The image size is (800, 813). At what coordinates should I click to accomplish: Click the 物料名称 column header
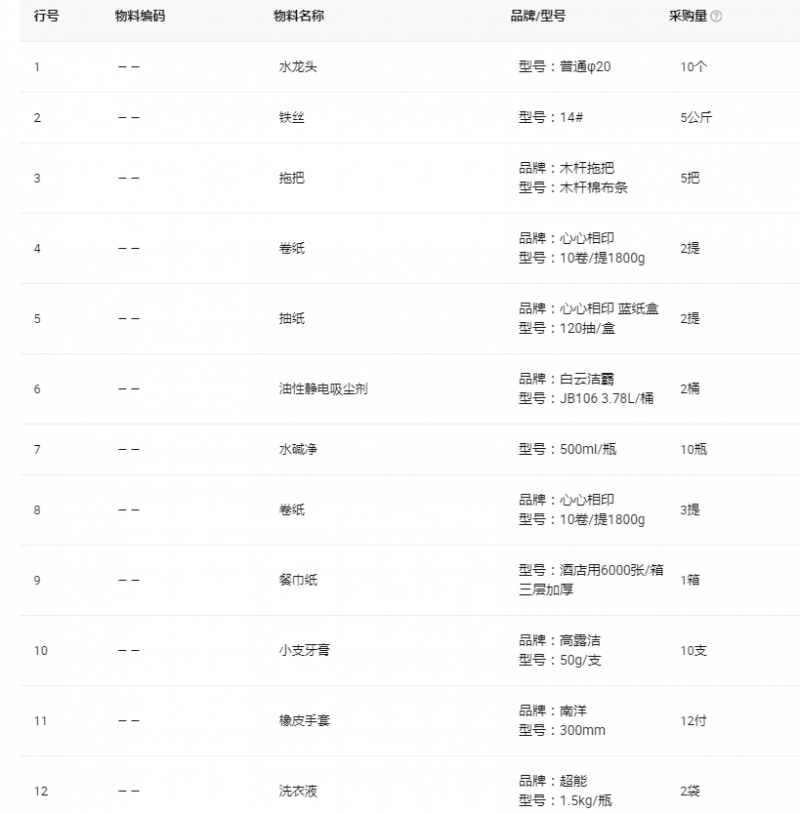[x=299, y=16]
